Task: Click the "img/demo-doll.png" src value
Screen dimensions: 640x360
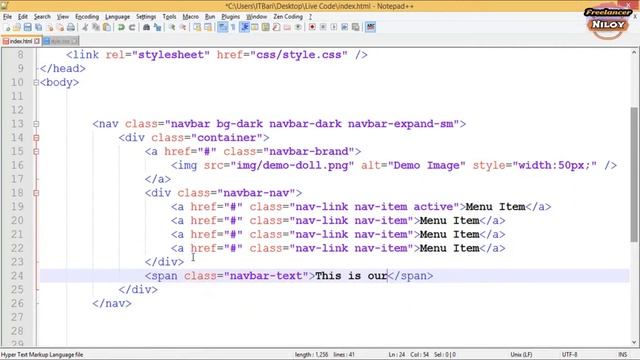Action: 292,165
